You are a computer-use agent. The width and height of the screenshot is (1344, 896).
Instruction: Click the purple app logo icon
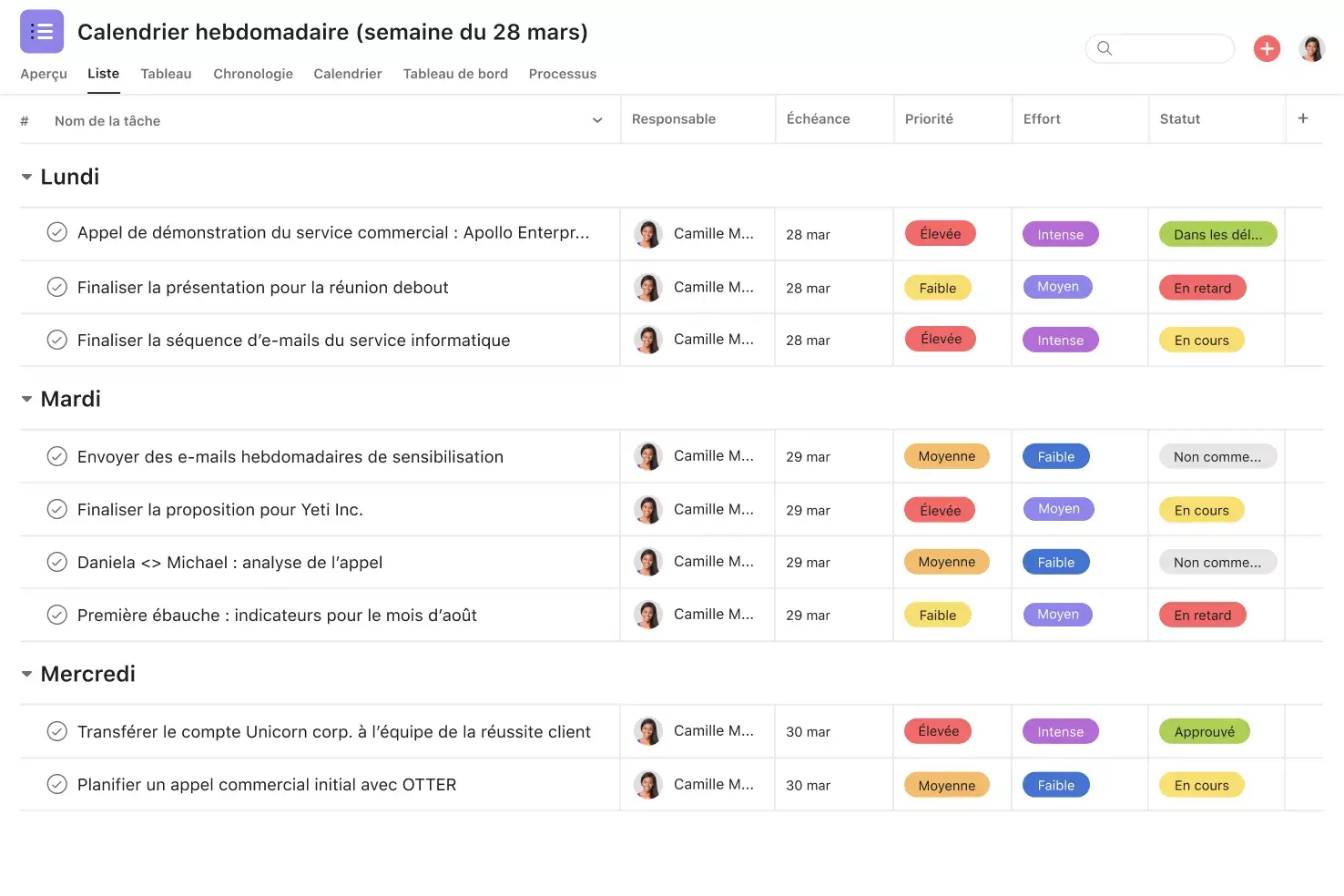click(42, 30)
